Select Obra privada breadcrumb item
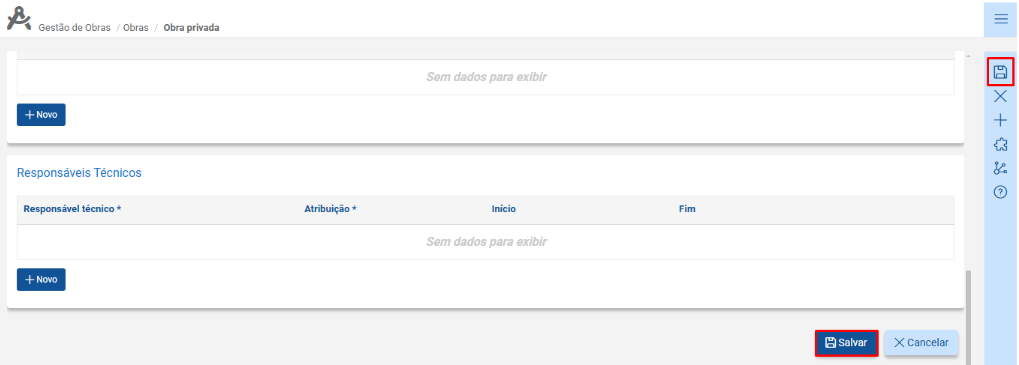This screenshot has width=1019, height=365. (191, 28)
